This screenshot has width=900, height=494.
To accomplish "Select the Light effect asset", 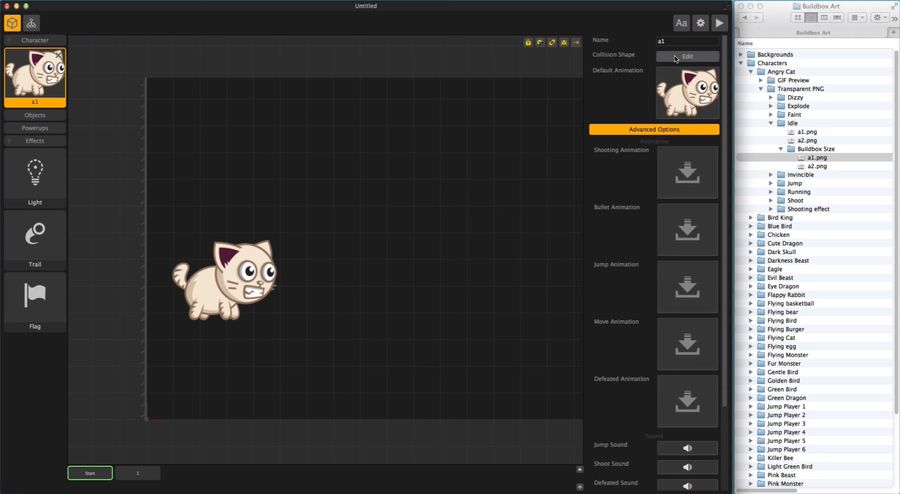I will pyautogui.click(x=35, y=178).
